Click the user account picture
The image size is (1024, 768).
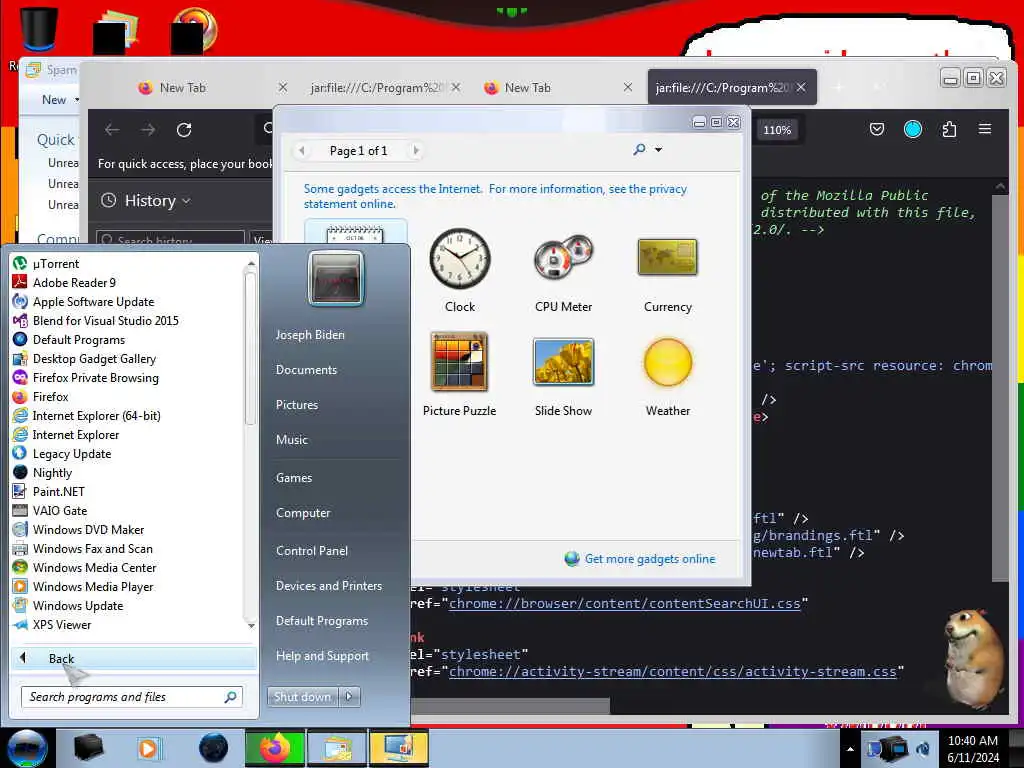[336, 278]
